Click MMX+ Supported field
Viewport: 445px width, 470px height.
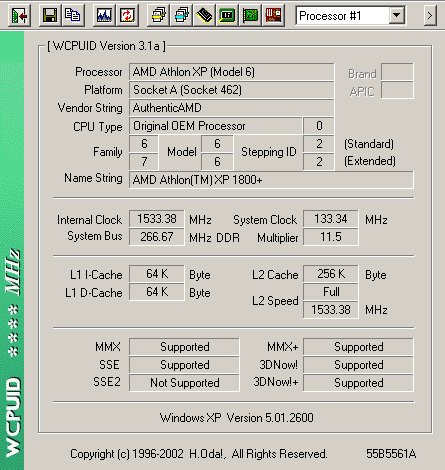click(x=358, y=347)
